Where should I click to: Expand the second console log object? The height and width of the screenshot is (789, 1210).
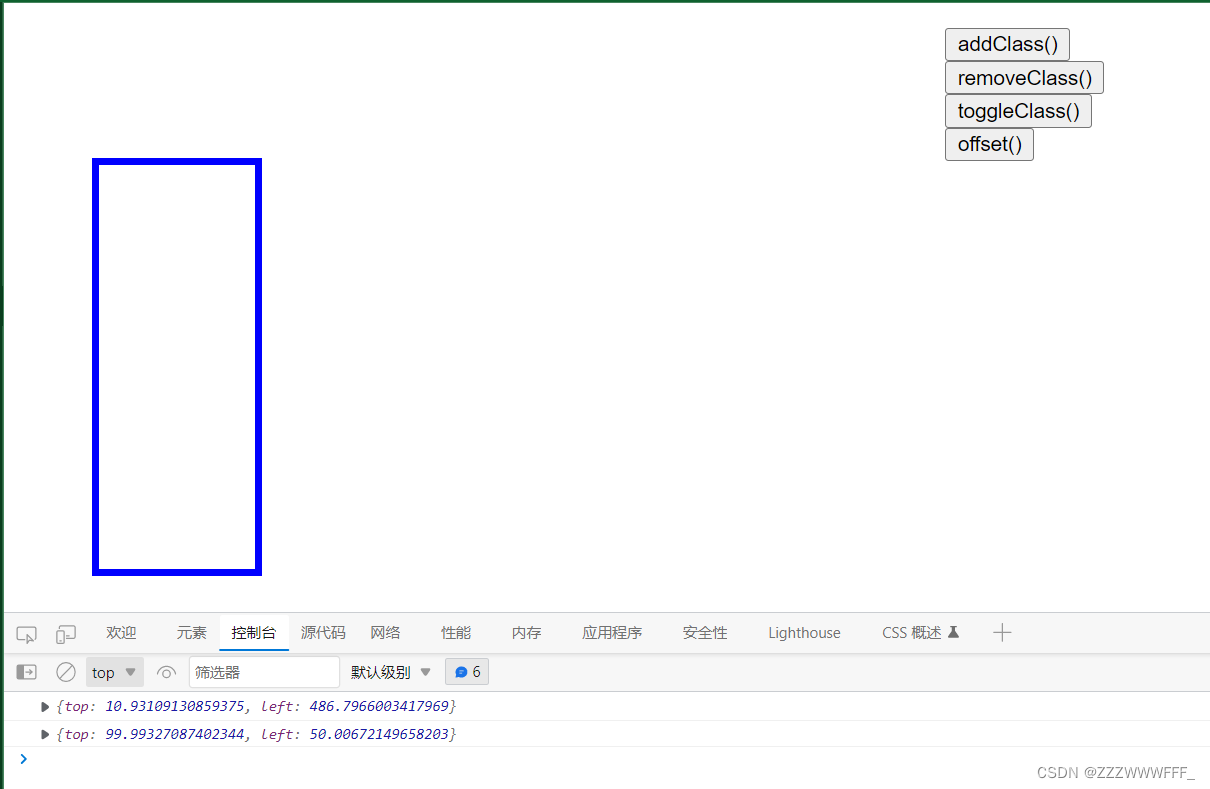tap(44, 733)
